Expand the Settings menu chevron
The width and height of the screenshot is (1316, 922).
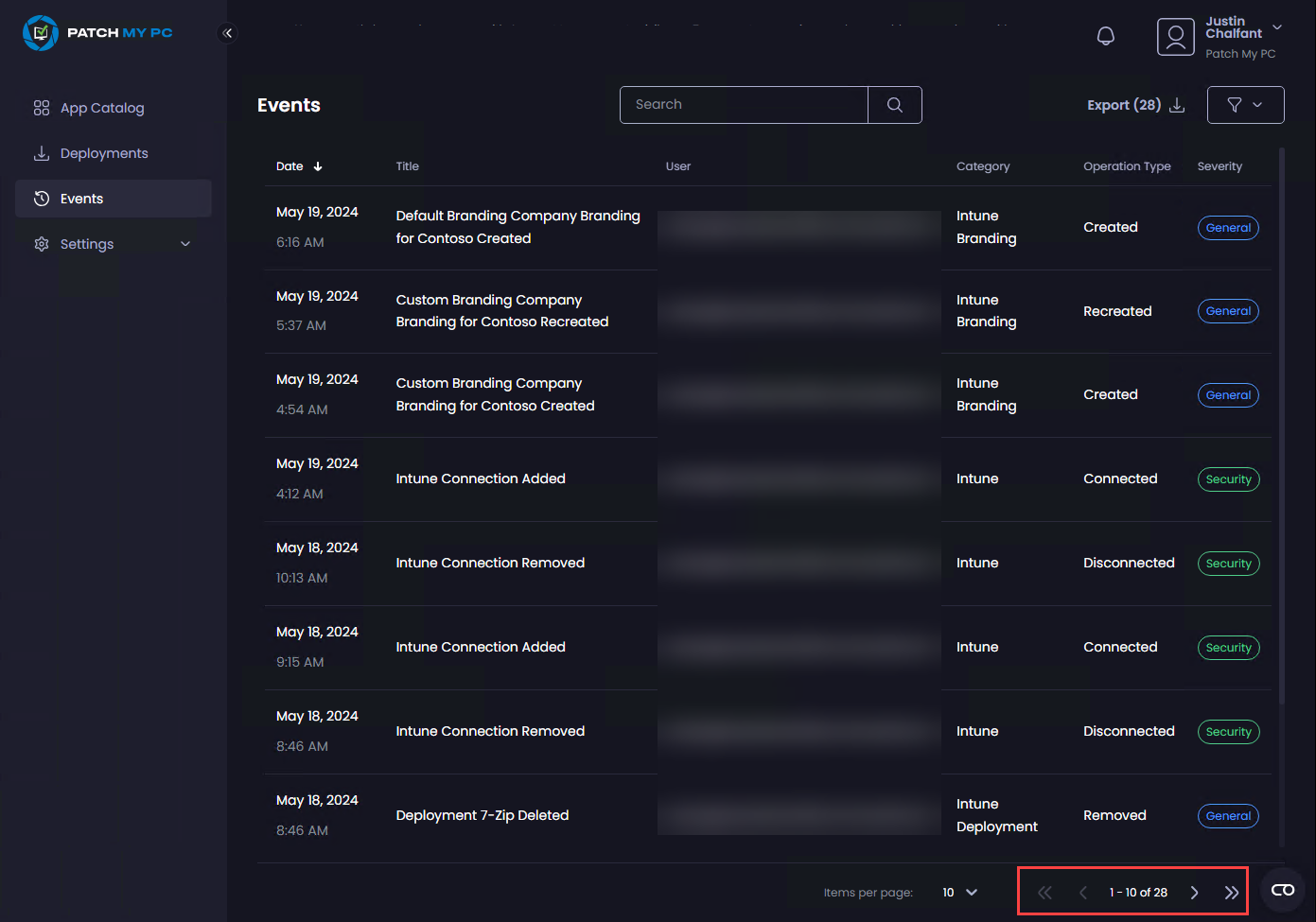pyautogui.click(x=184, y=243)
